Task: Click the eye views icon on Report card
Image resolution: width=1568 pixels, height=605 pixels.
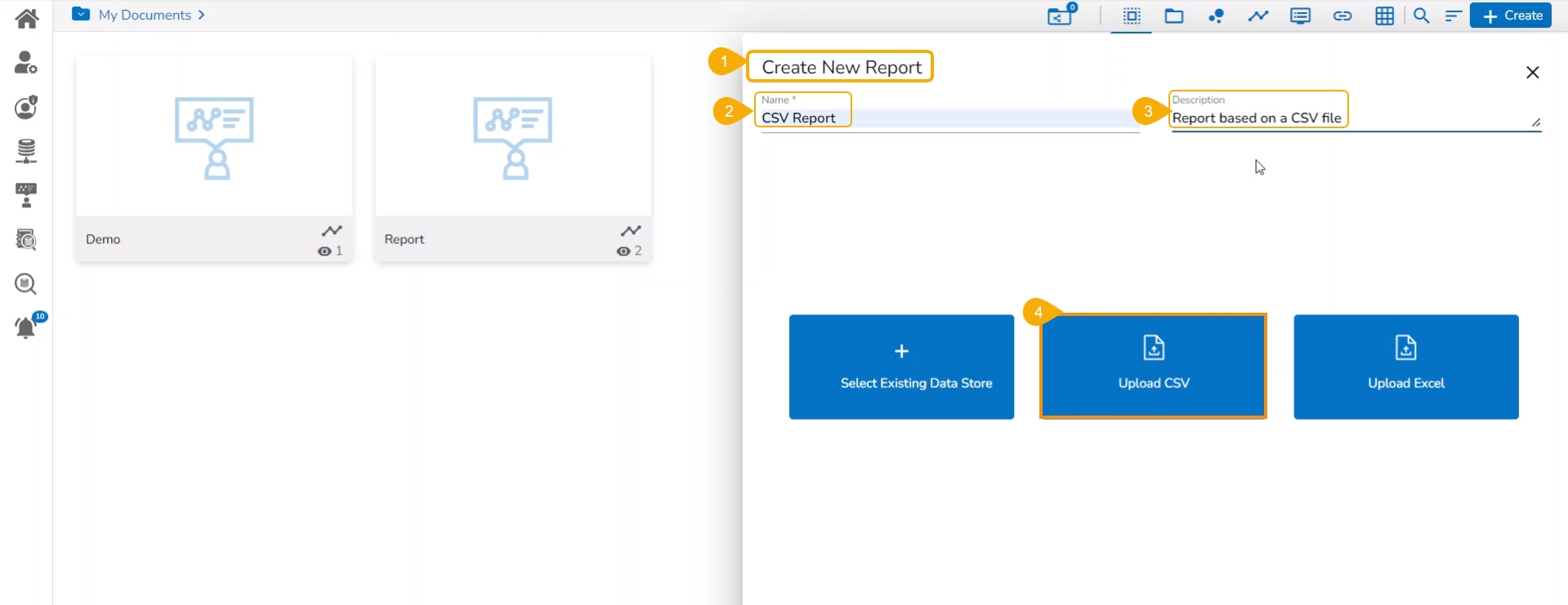Action: (x=623, y=251)
